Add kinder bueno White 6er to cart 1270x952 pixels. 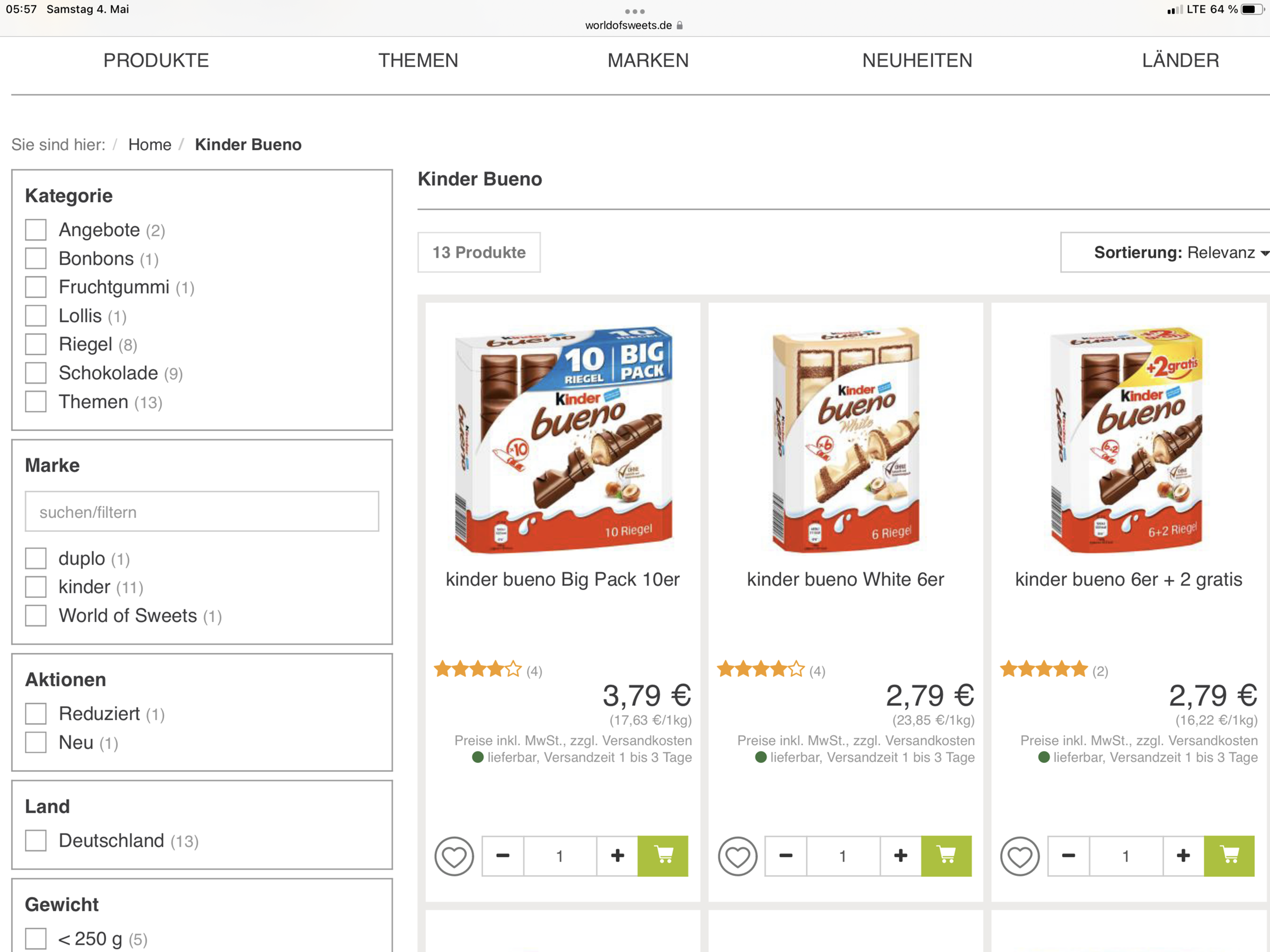(946, 856)
